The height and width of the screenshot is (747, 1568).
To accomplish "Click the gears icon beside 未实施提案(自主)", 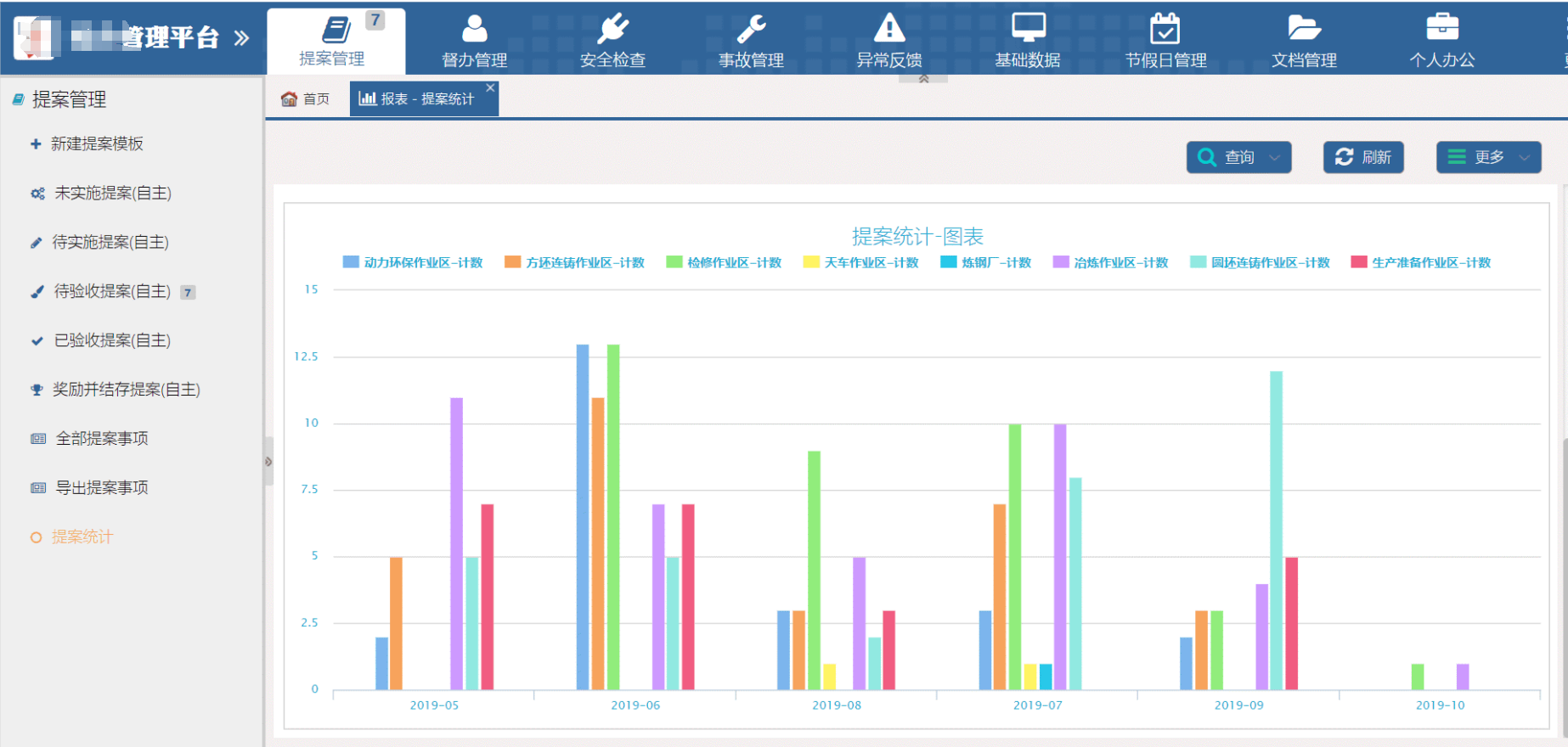I will click(37, 194).
